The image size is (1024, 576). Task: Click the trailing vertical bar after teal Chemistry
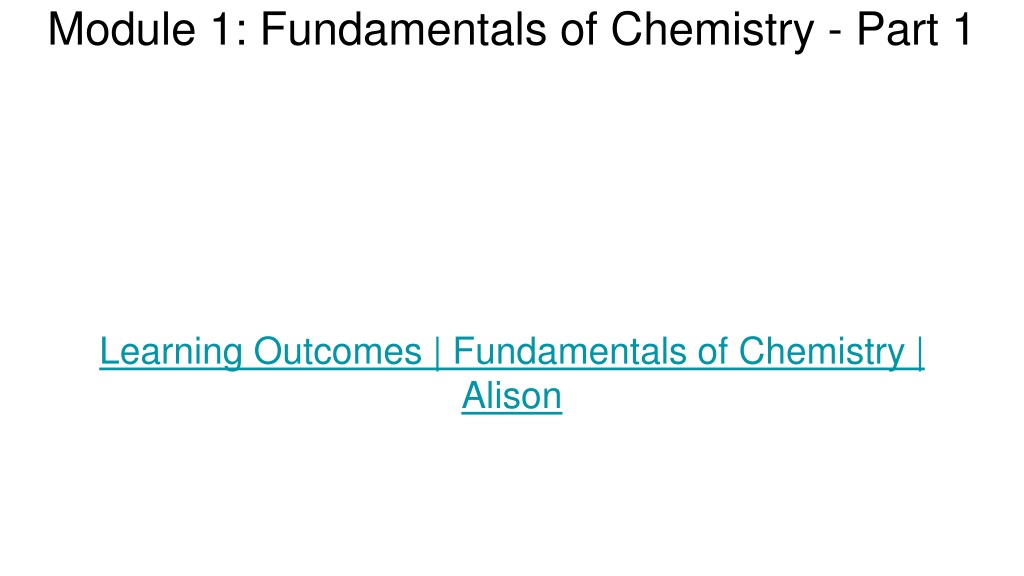[920, 353]
